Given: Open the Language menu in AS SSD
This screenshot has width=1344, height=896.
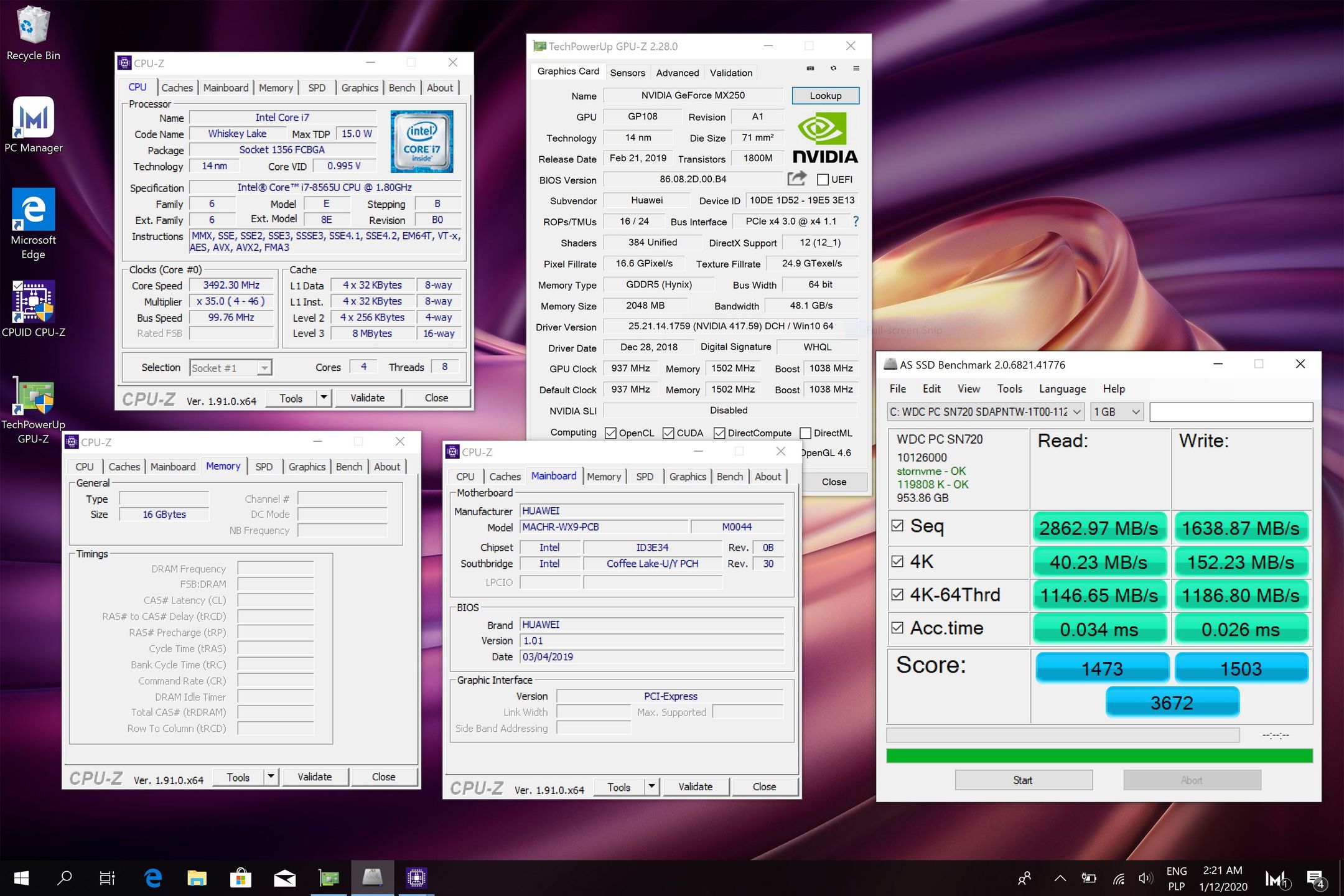Looking at the screenshot, I should click(x=1062, y=389).
